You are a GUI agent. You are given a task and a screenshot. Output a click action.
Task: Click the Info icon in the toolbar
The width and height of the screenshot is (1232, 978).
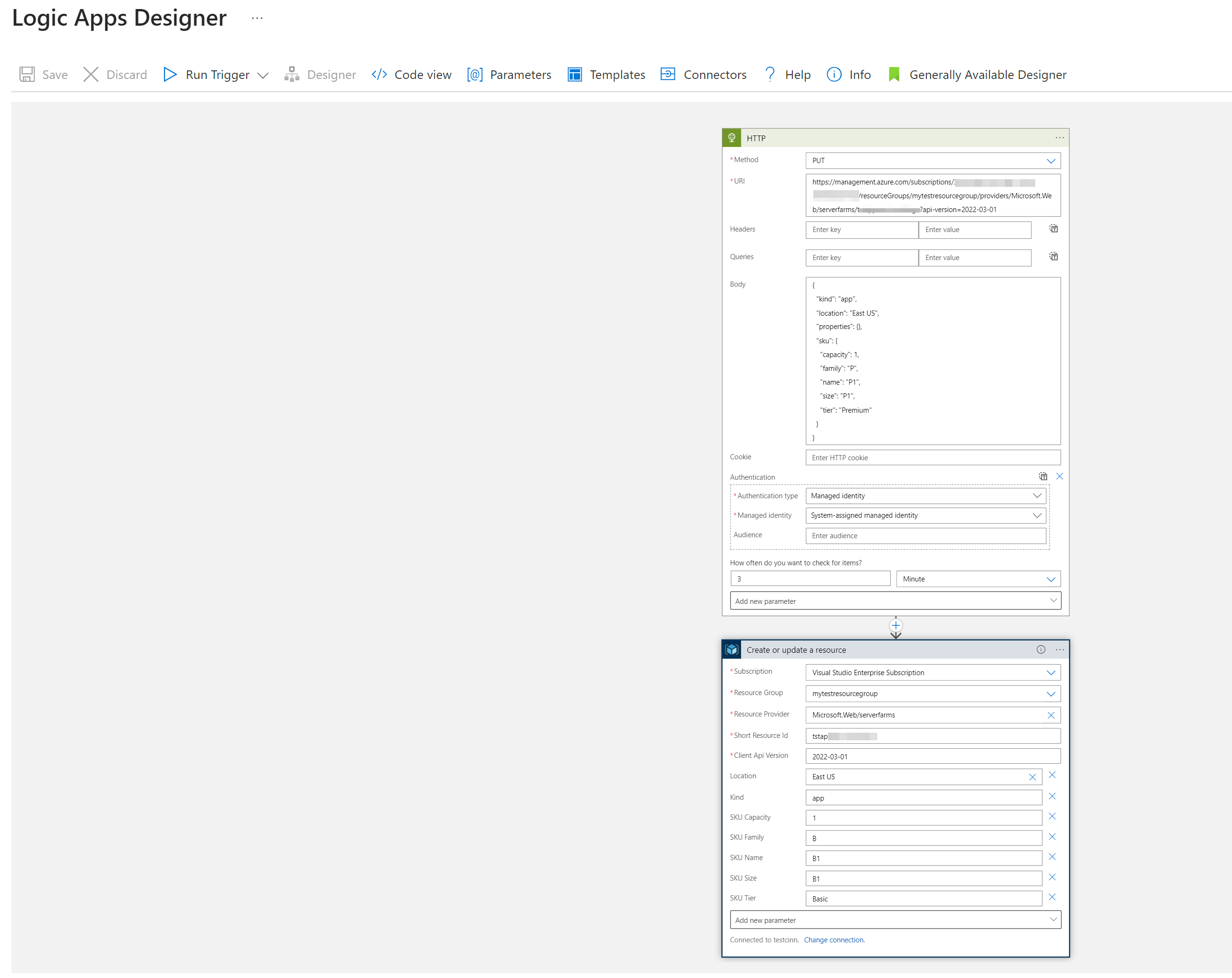[833, 74]
